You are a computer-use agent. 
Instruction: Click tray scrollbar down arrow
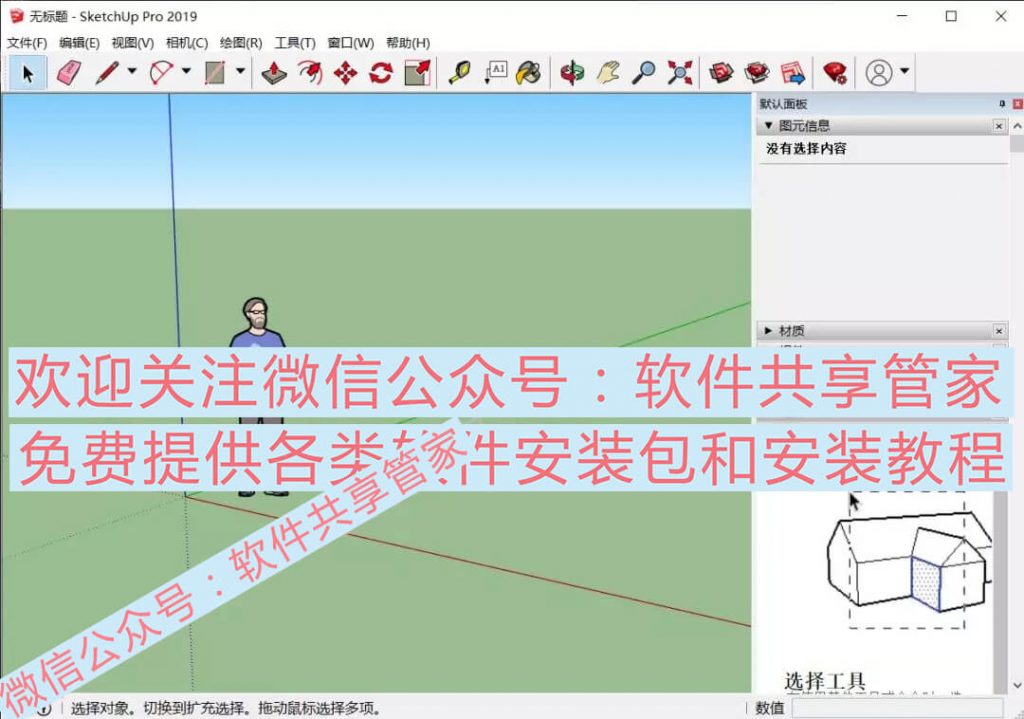1017,685
